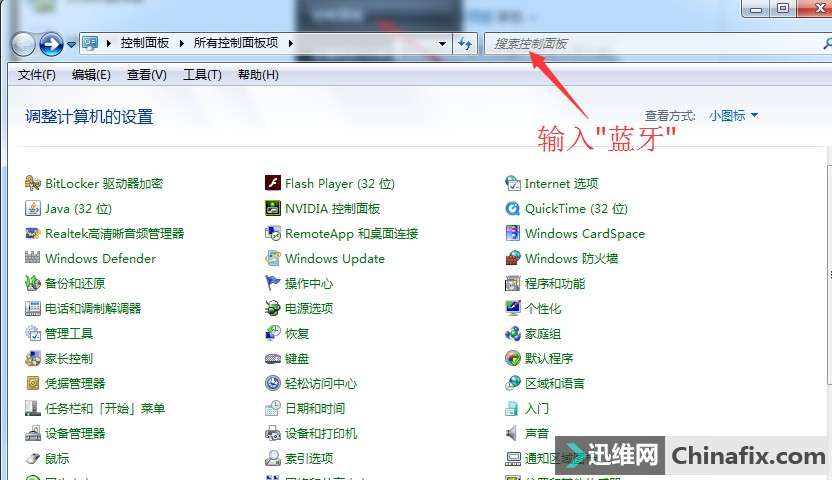Expand arrow after 控制面板 in address bar
Viewport: 832px width, 480px height.
coord(181,43)
